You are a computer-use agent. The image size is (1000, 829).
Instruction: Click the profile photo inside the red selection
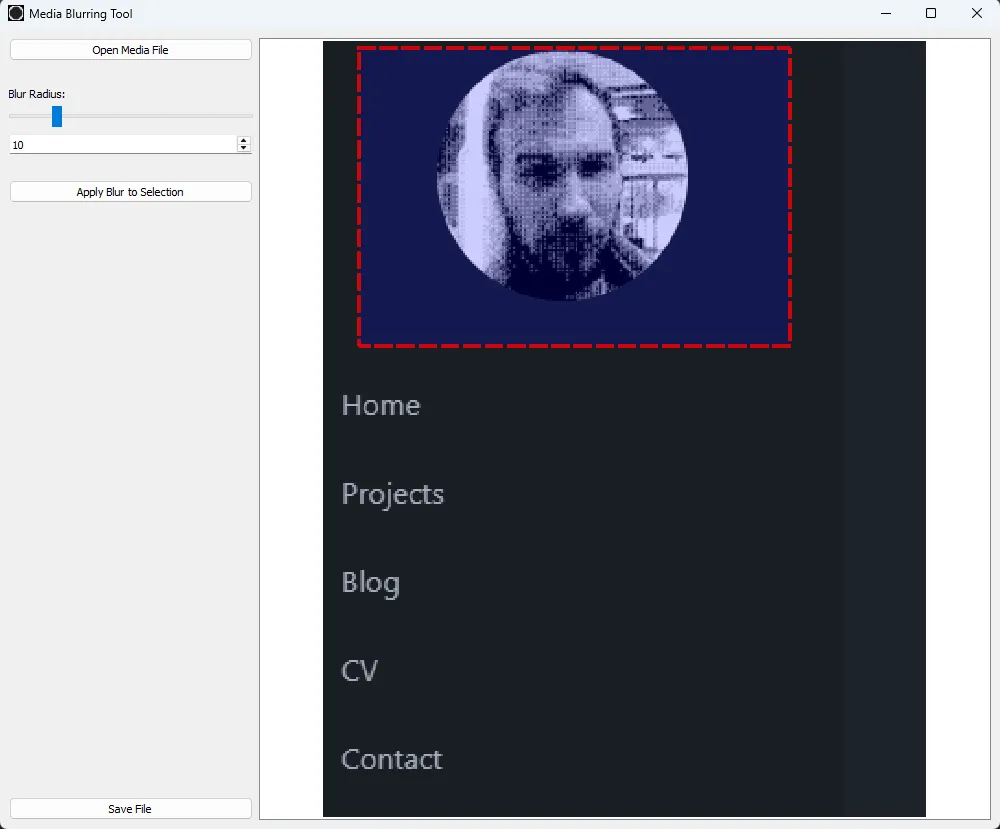coord(562,175)
